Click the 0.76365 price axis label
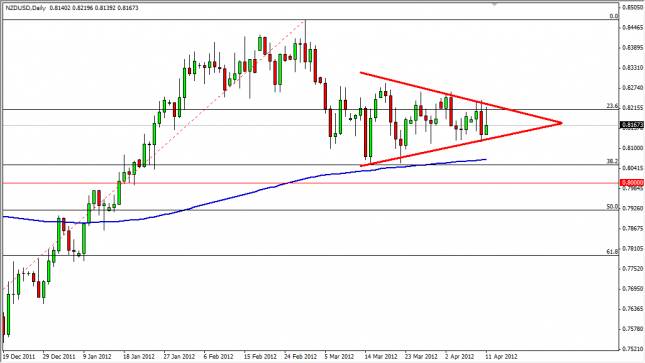This screenshot has height=363, width=645. pyautogui.click(x=633, y=309)
